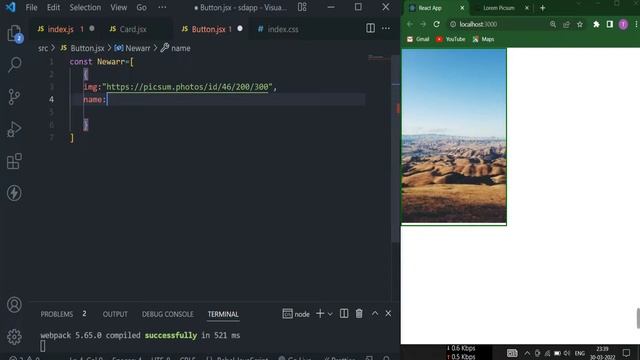This screenshot has height=360, width=640.
Task: Open Gmail bookmark
Action: (418, 39)
